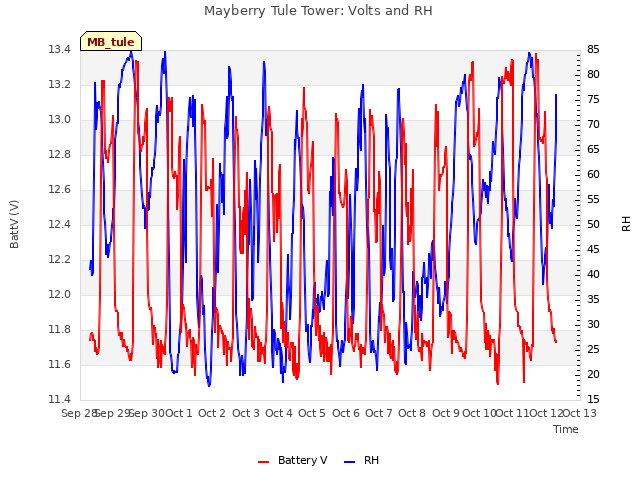The height and width of the screenshot is (480, 640).
Task: Click the 30 RH tick label
Action: coord(593,324)
